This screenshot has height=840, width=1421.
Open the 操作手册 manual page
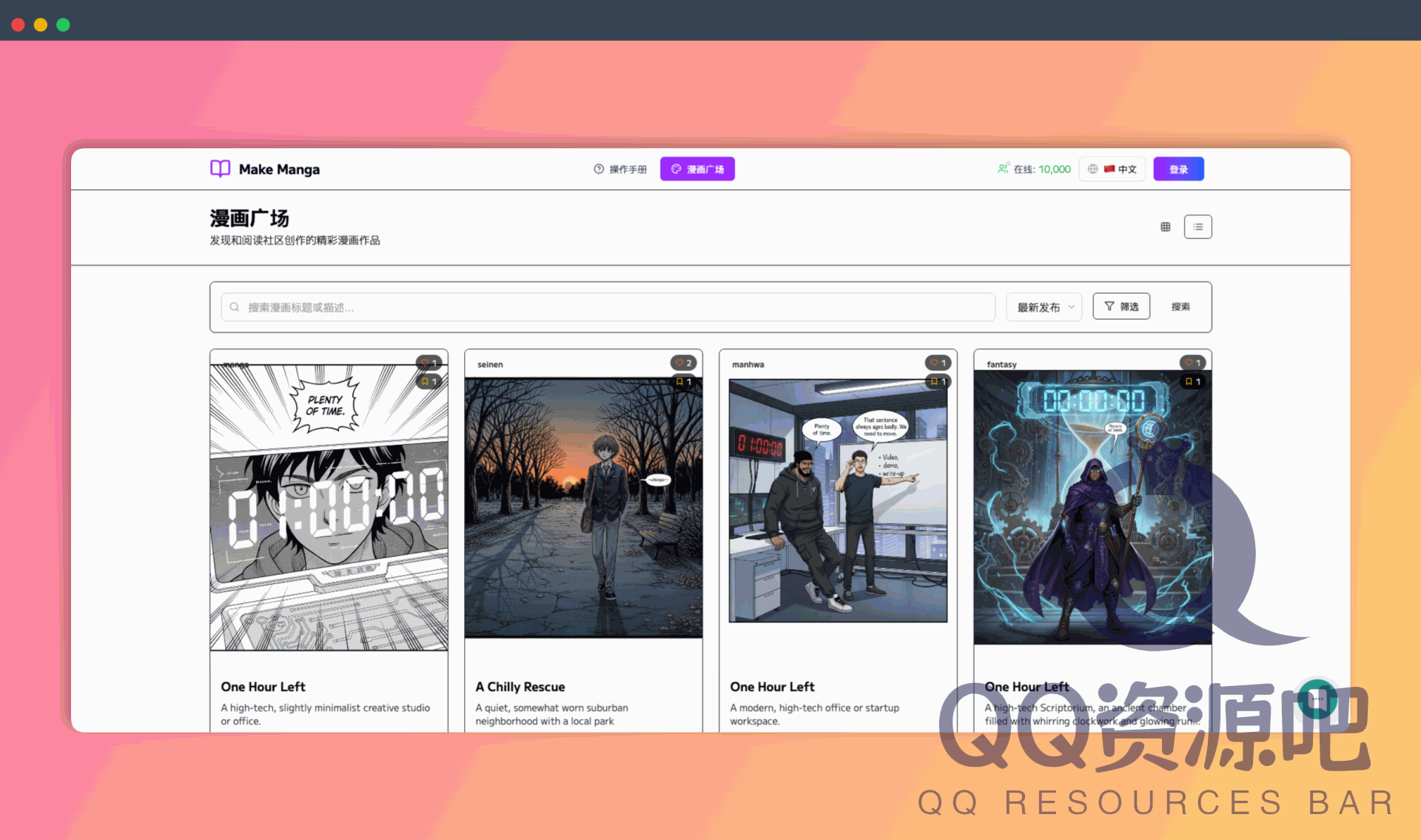(x=620, y=169)
